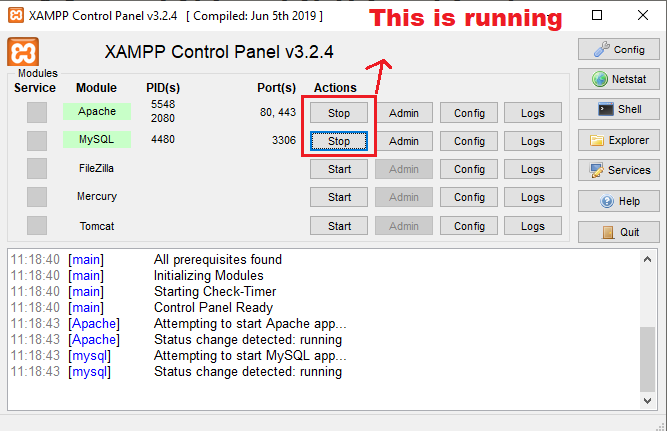This screenshot has height=431, width=667.
Task: Toggle the Apache service checkbox
Action: click(37, 112)
